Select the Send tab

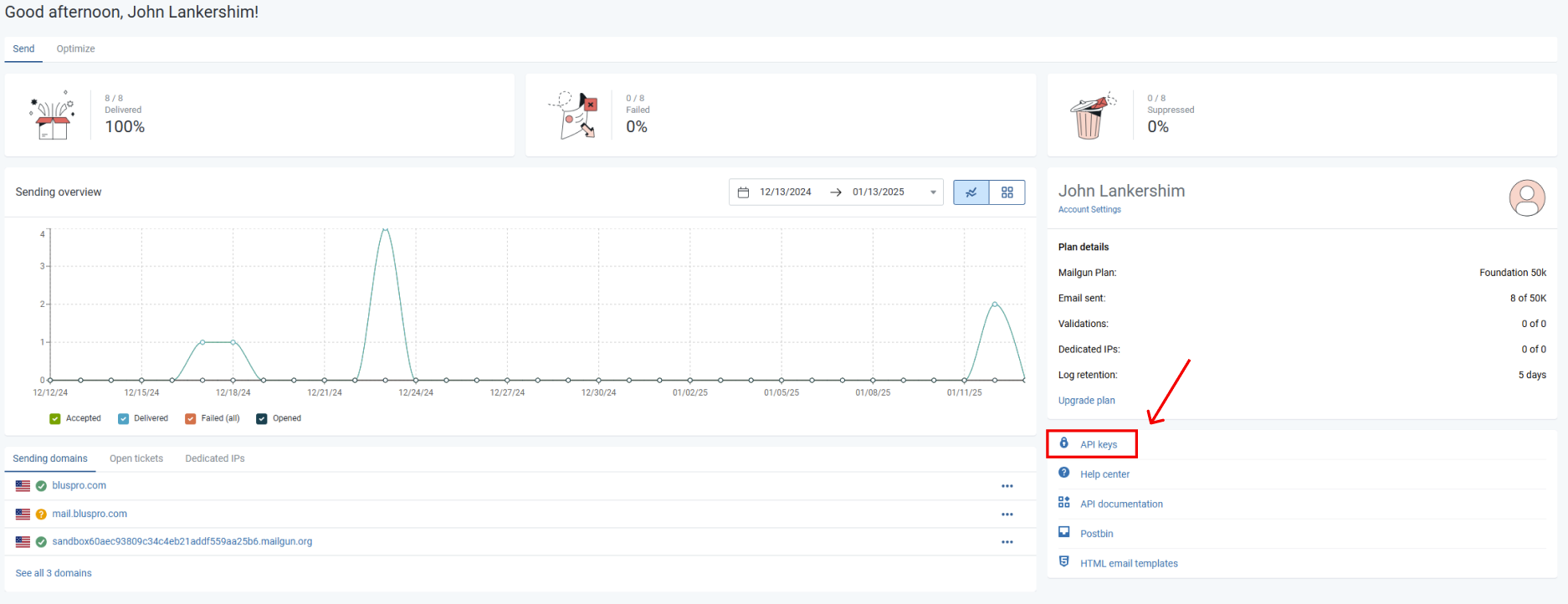click(x=23, y=49)
